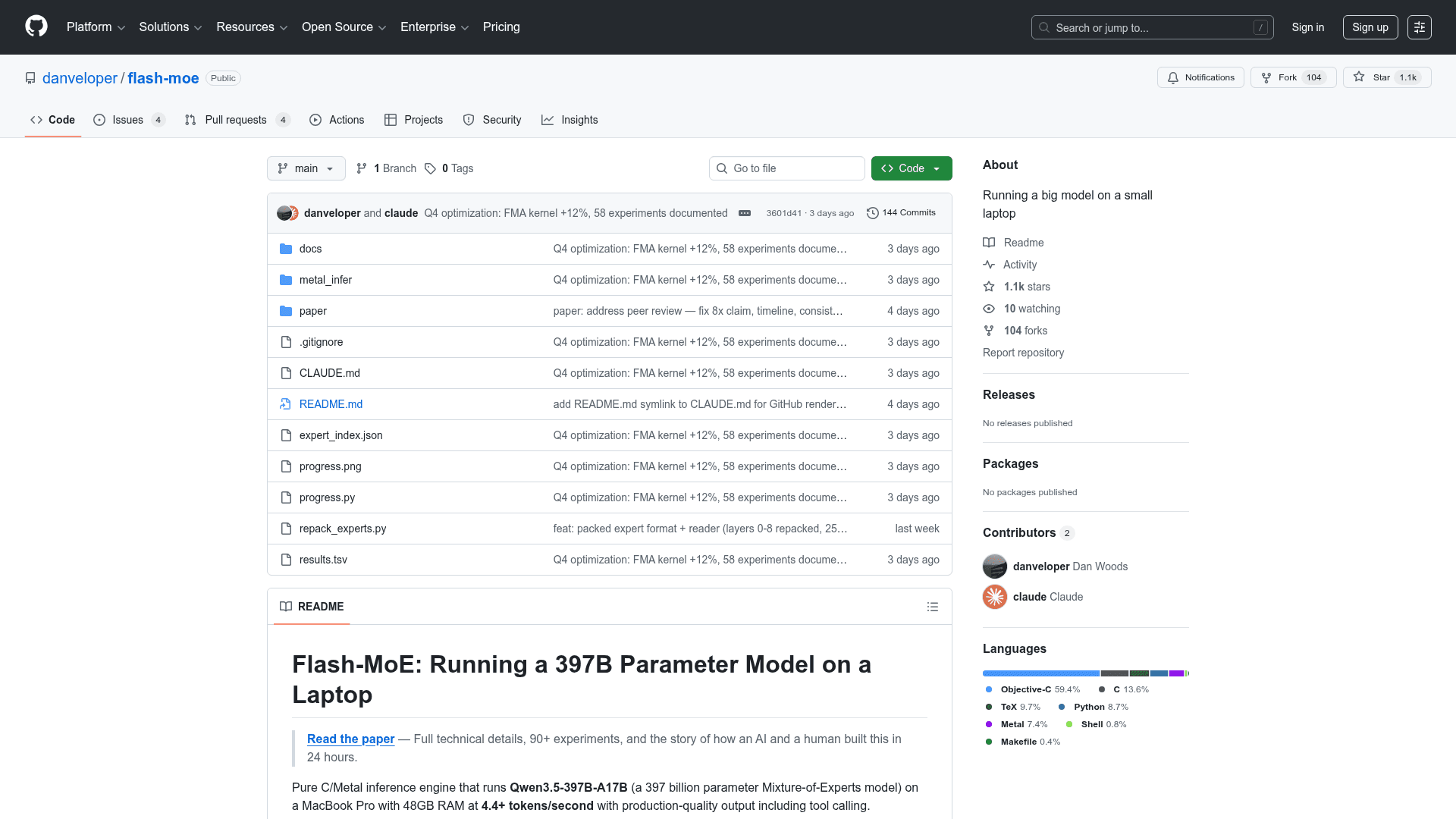Click the GitHub logo icon
This screenshot has width=1456, height=819.
(36, 27)
